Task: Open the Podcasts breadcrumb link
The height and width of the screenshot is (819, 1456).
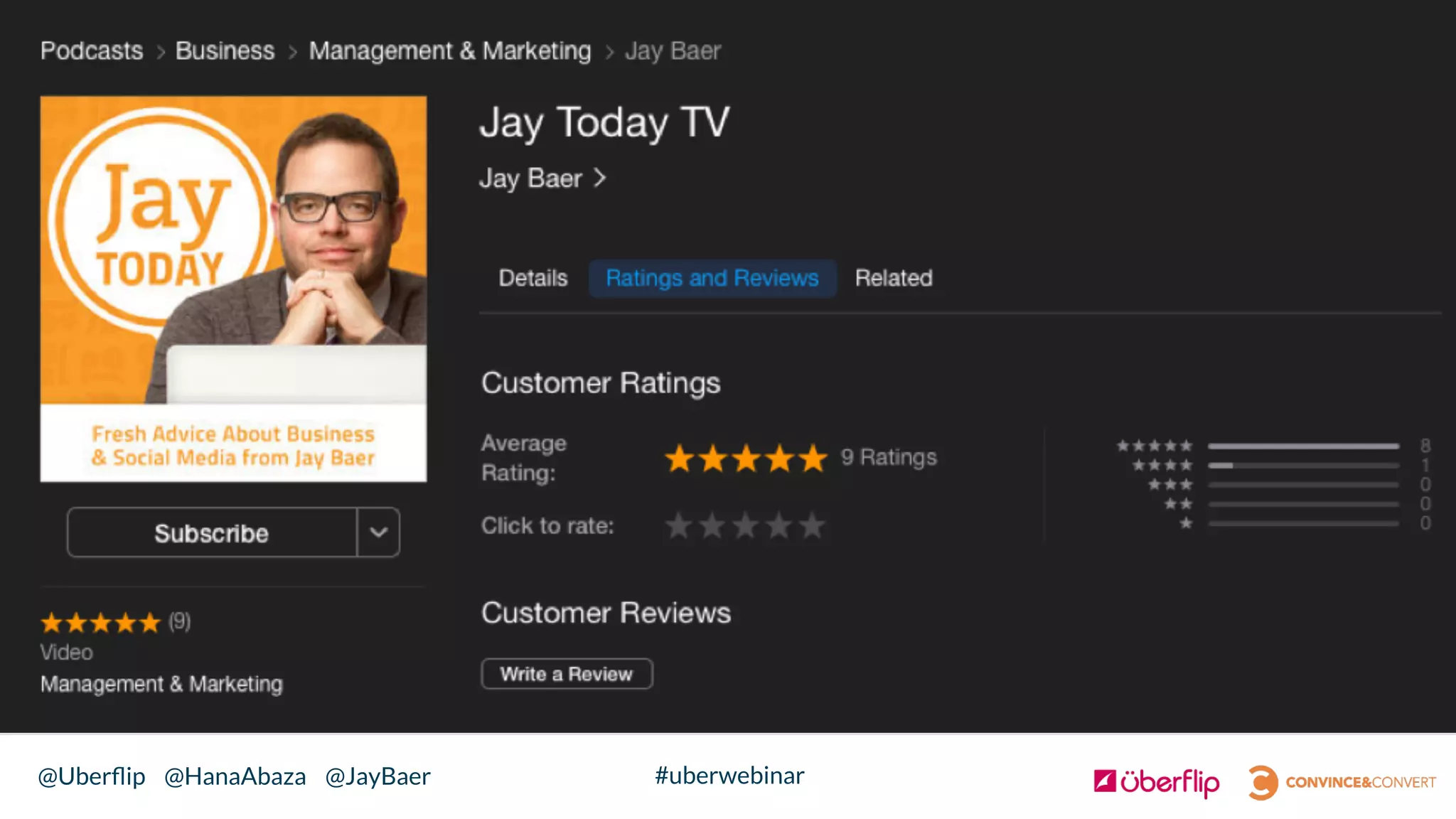Action: coord(92,50)
